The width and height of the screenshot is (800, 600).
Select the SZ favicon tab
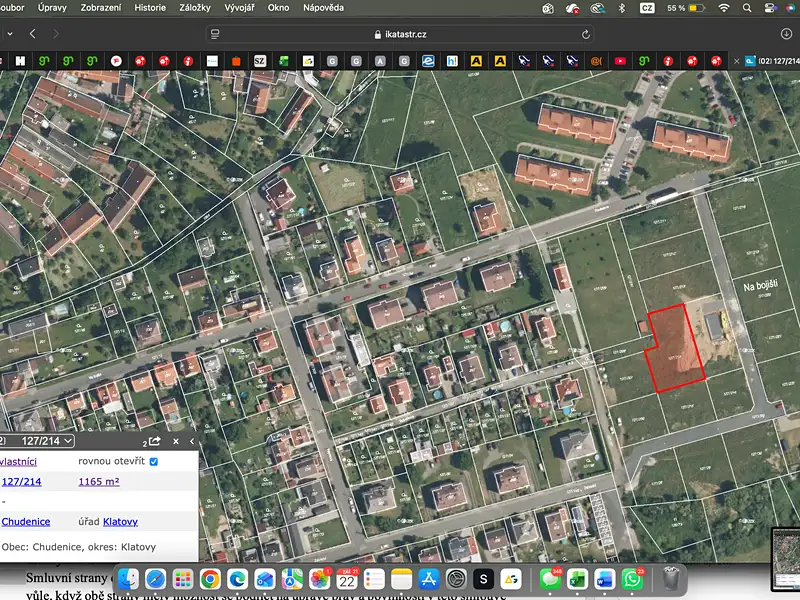(x=260, y=61)
